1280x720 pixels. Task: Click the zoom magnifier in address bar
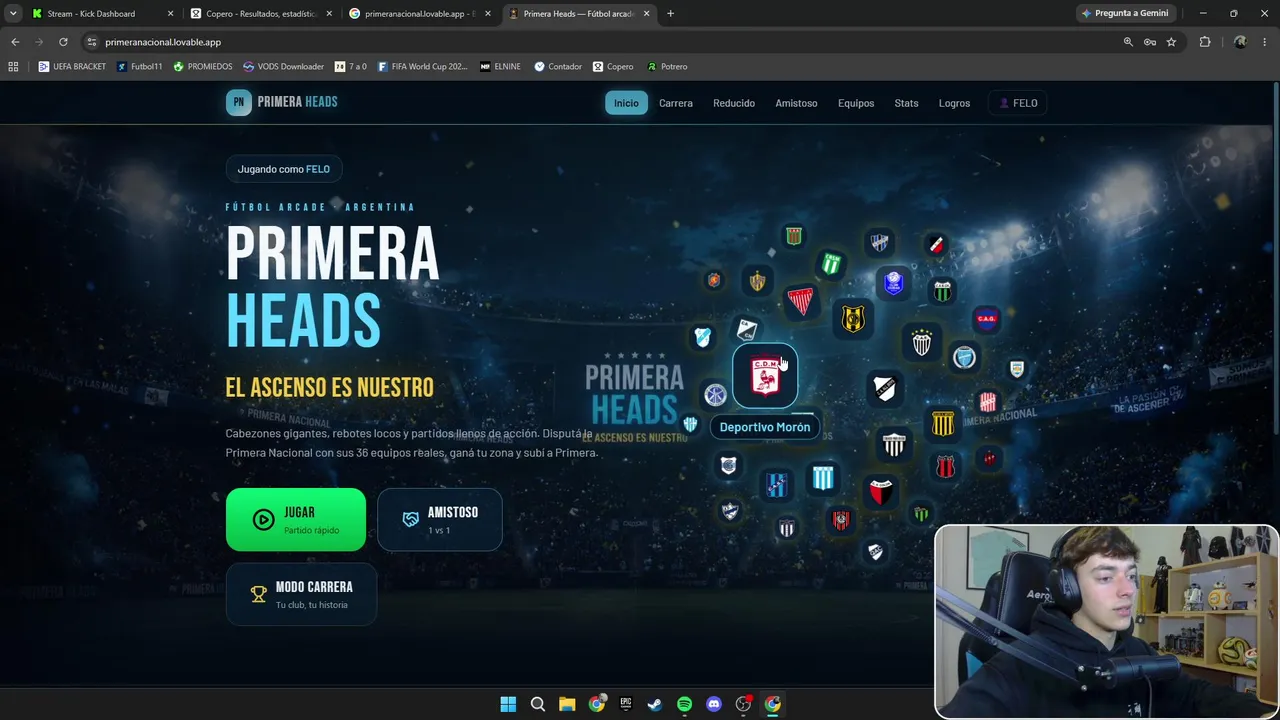point(1128,42)
